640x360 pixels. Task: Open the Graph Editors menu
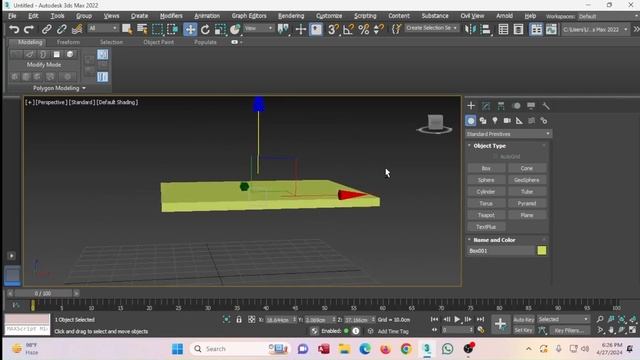(x=249, y=16)
